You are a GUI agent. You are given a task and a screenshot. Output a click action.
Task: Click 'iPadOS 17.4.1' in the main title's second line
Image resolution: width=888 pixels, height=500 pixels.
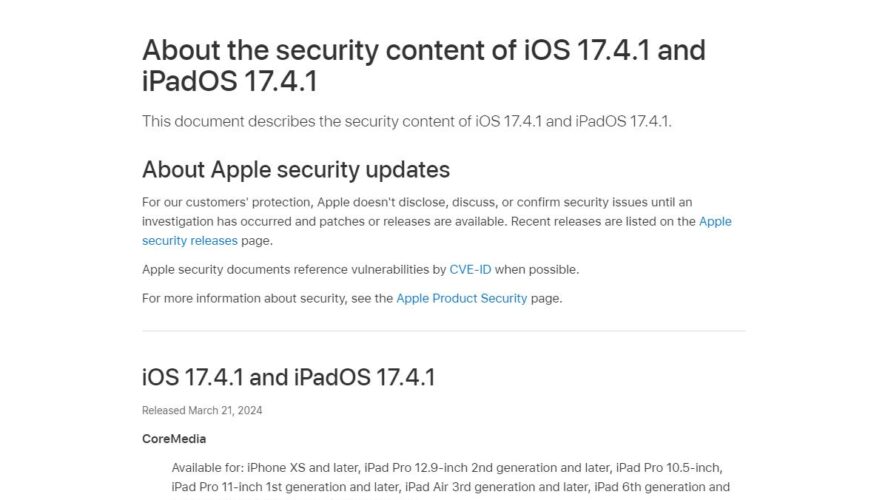point(230,80)
